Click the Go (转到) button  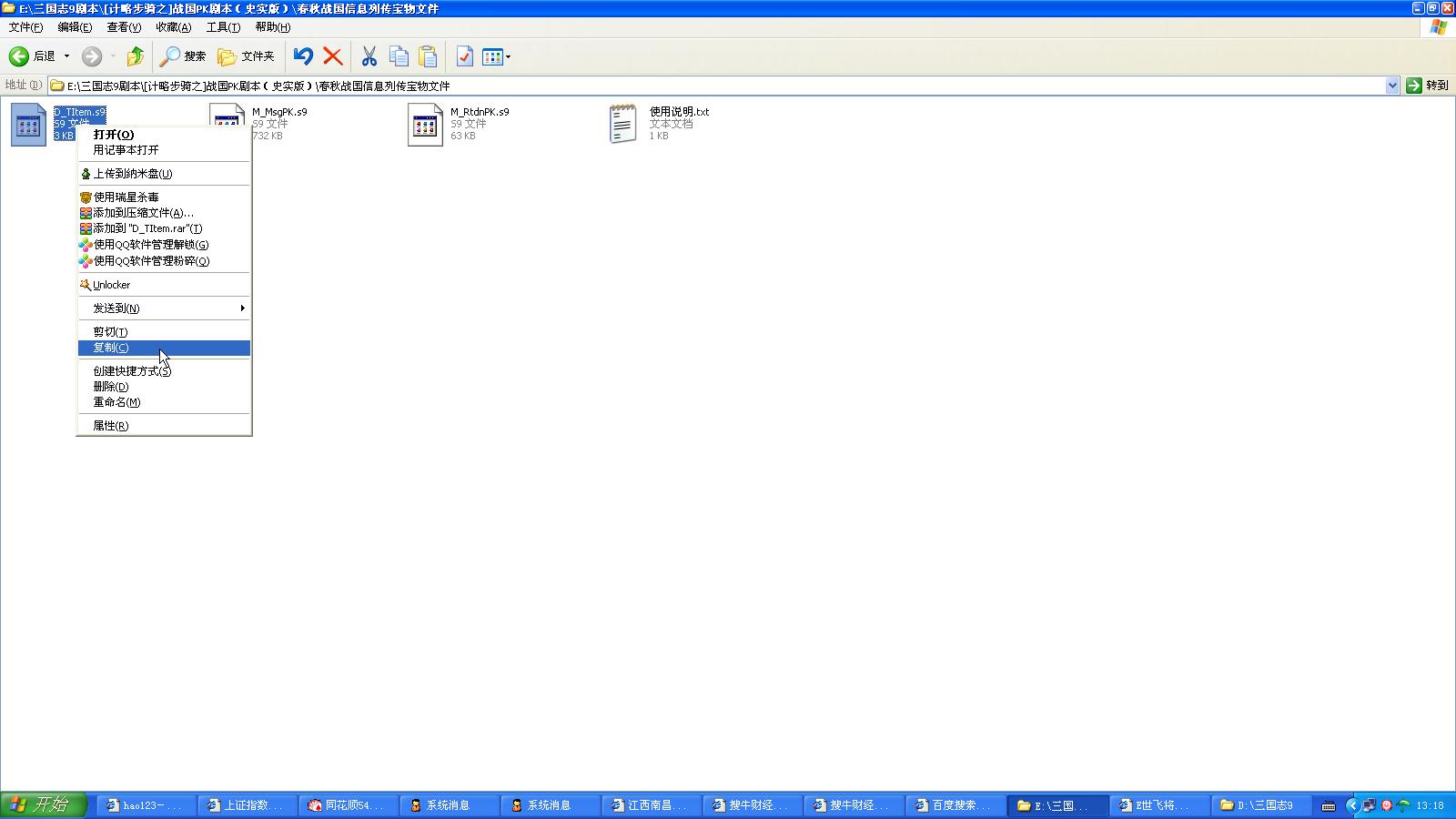coord(1428,86)
